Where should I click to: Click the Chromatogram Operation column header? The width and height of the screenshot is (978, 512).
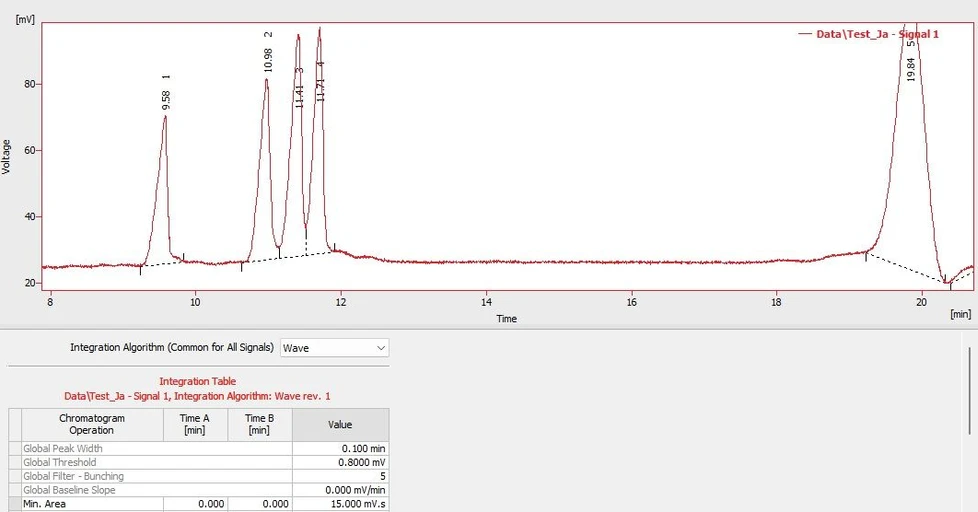91,425
